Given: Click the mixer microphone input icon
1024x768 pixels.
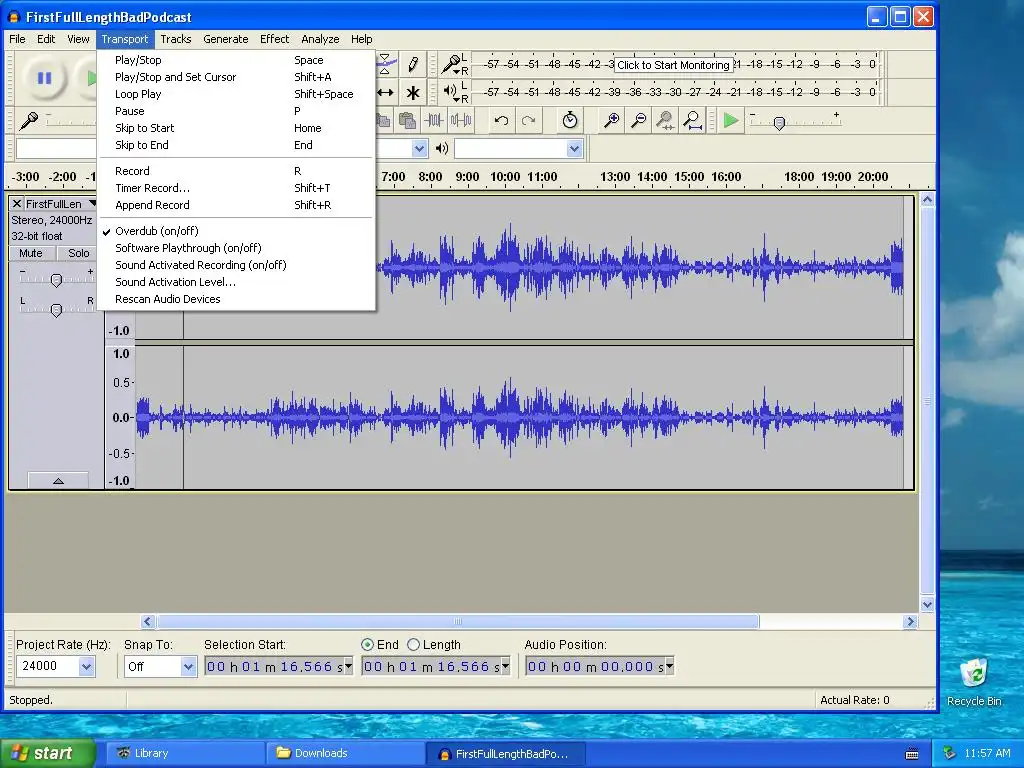Looking at the screenshot, I should pos(29,121).
